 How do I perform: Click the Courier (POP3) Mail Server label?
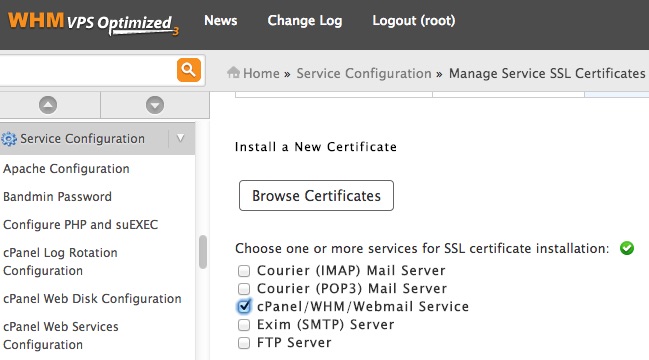tap(352, 288)
